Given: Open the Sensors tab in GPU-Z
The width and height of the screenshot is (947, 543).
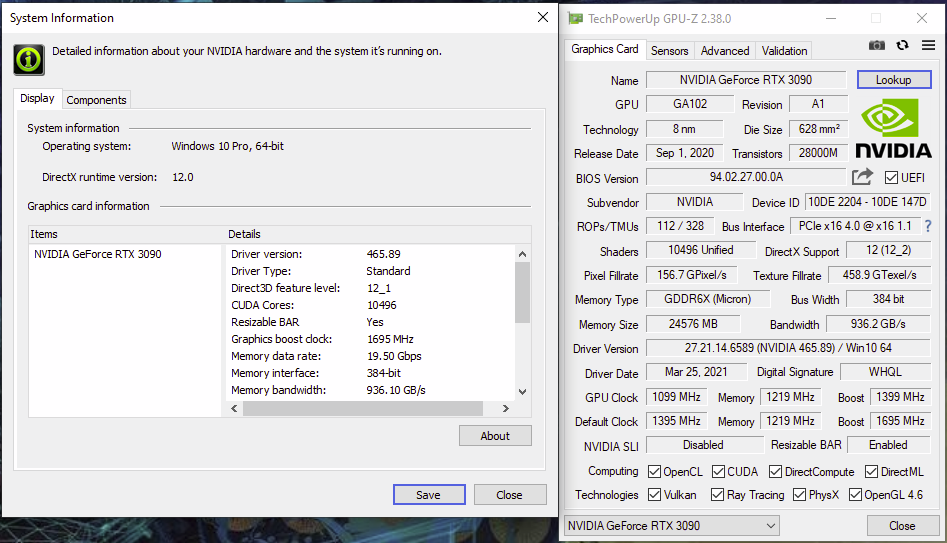Looking at the screenshot, I should coord(669,51).
